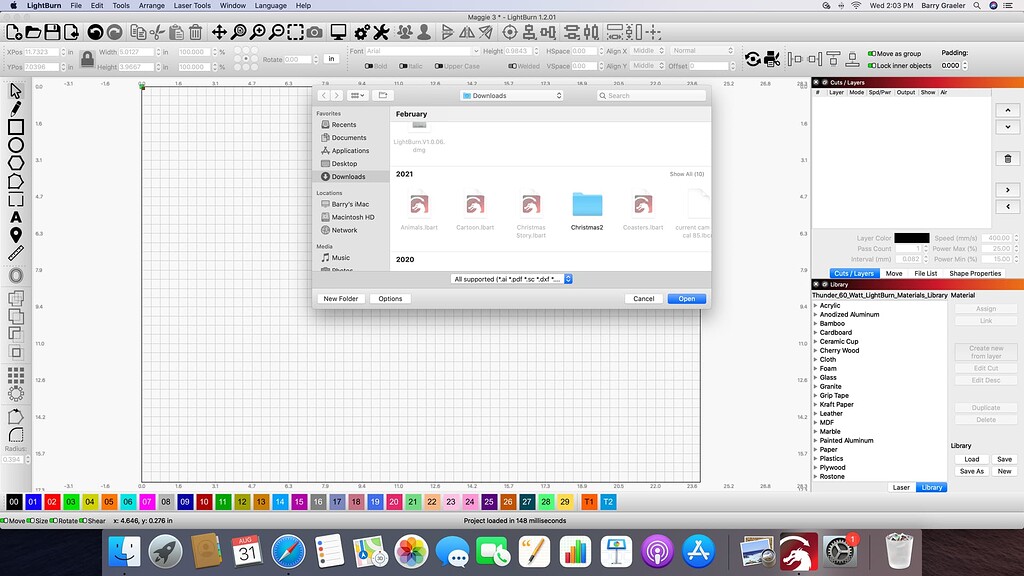Select the Position Laser marker tool

16,235
